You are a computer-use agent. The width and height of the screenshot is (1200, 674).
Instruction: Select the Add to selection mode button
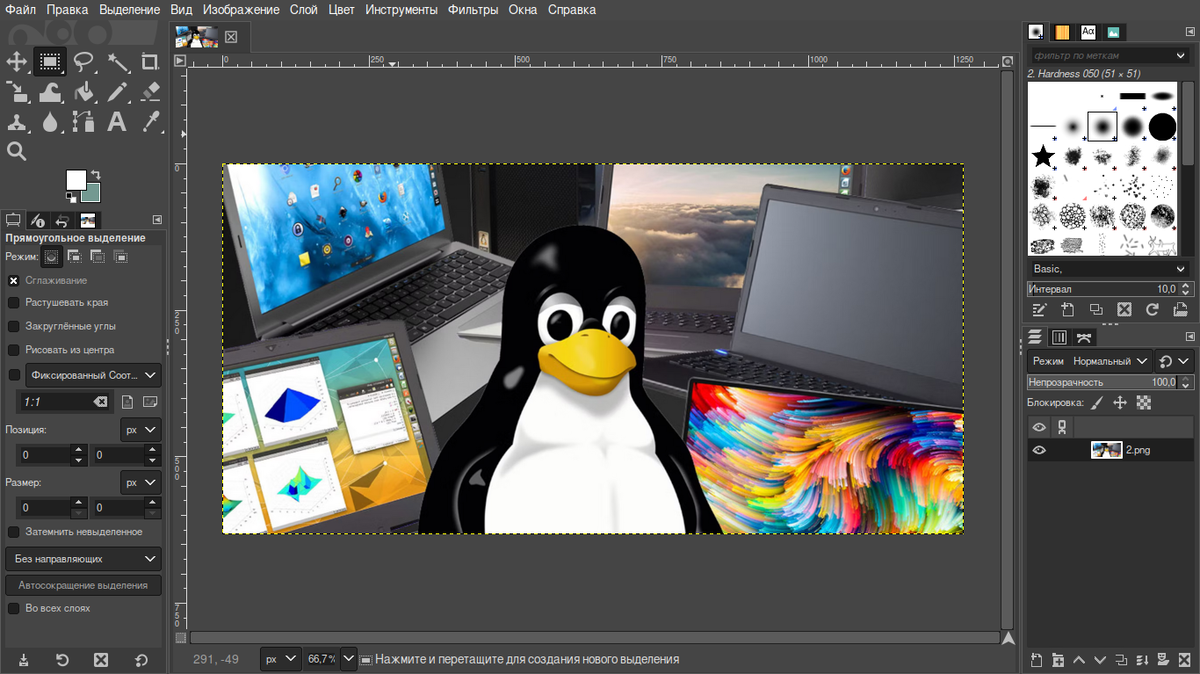point(75,257)
